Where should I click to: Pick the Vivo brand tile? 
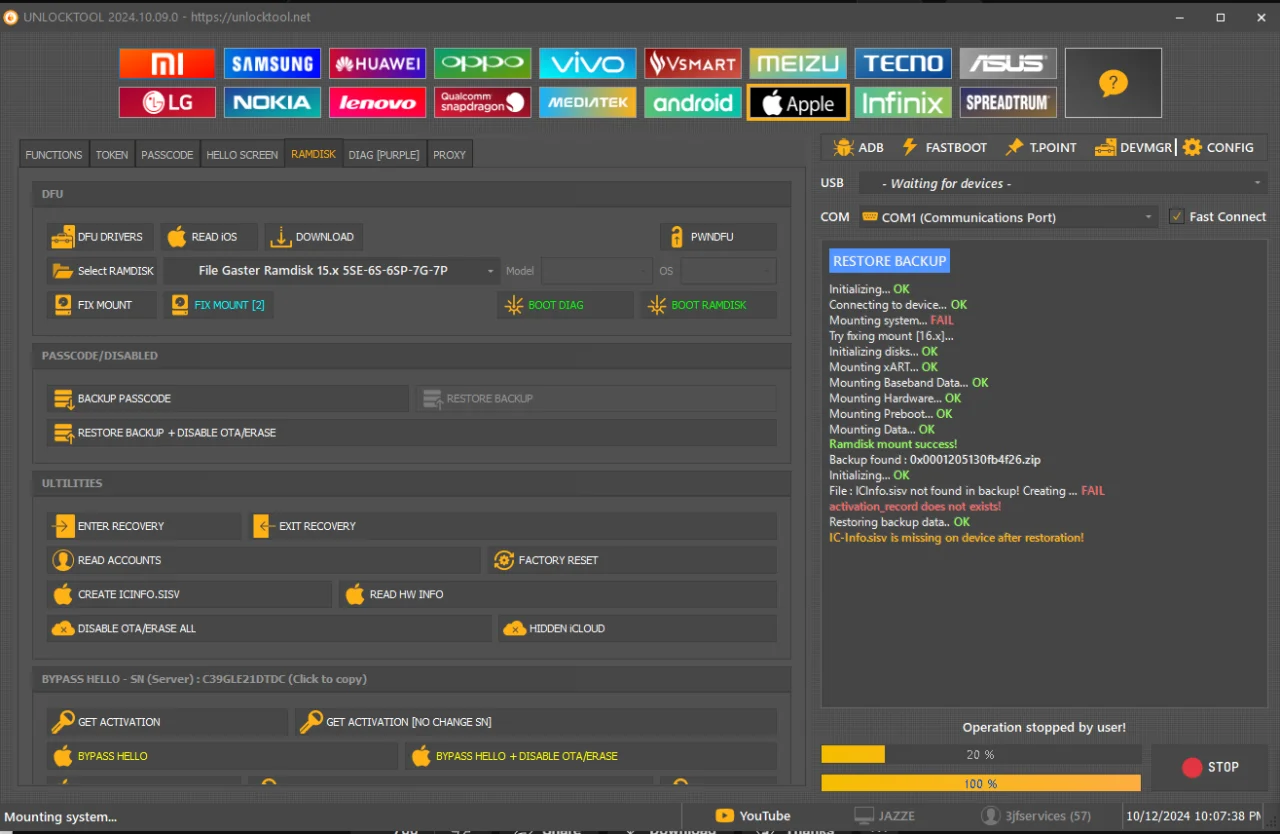point(587,63)
